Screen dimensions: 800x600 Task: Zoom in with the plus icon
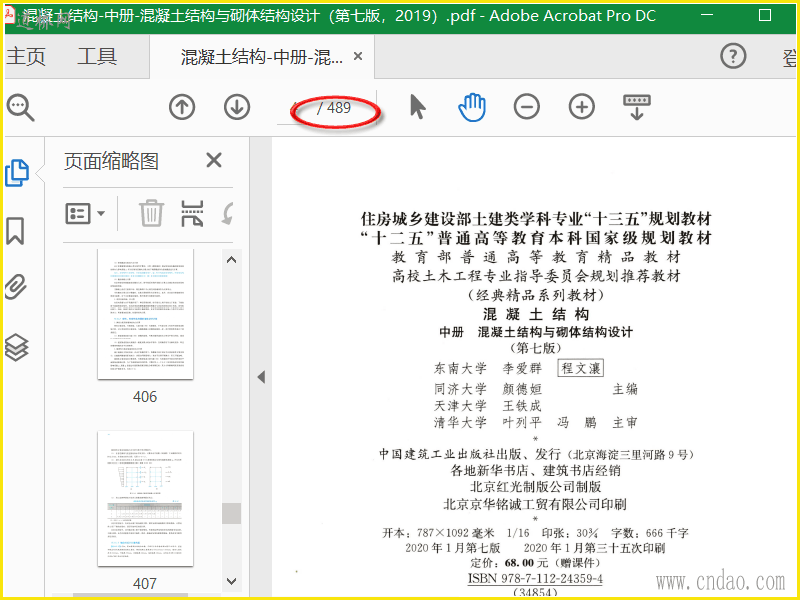(582, 107)
